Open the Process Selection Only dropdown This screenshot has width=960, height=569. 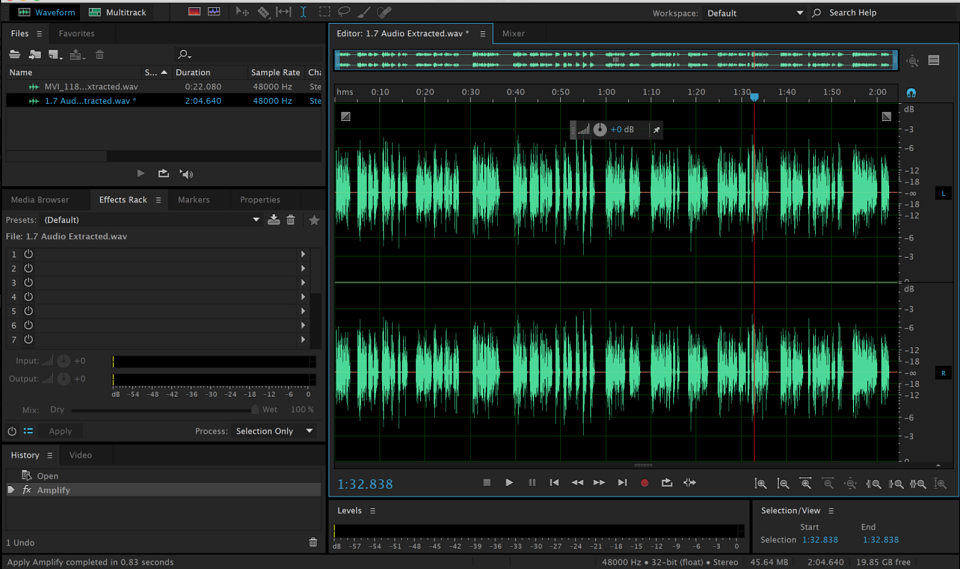[x=274, y=431]
